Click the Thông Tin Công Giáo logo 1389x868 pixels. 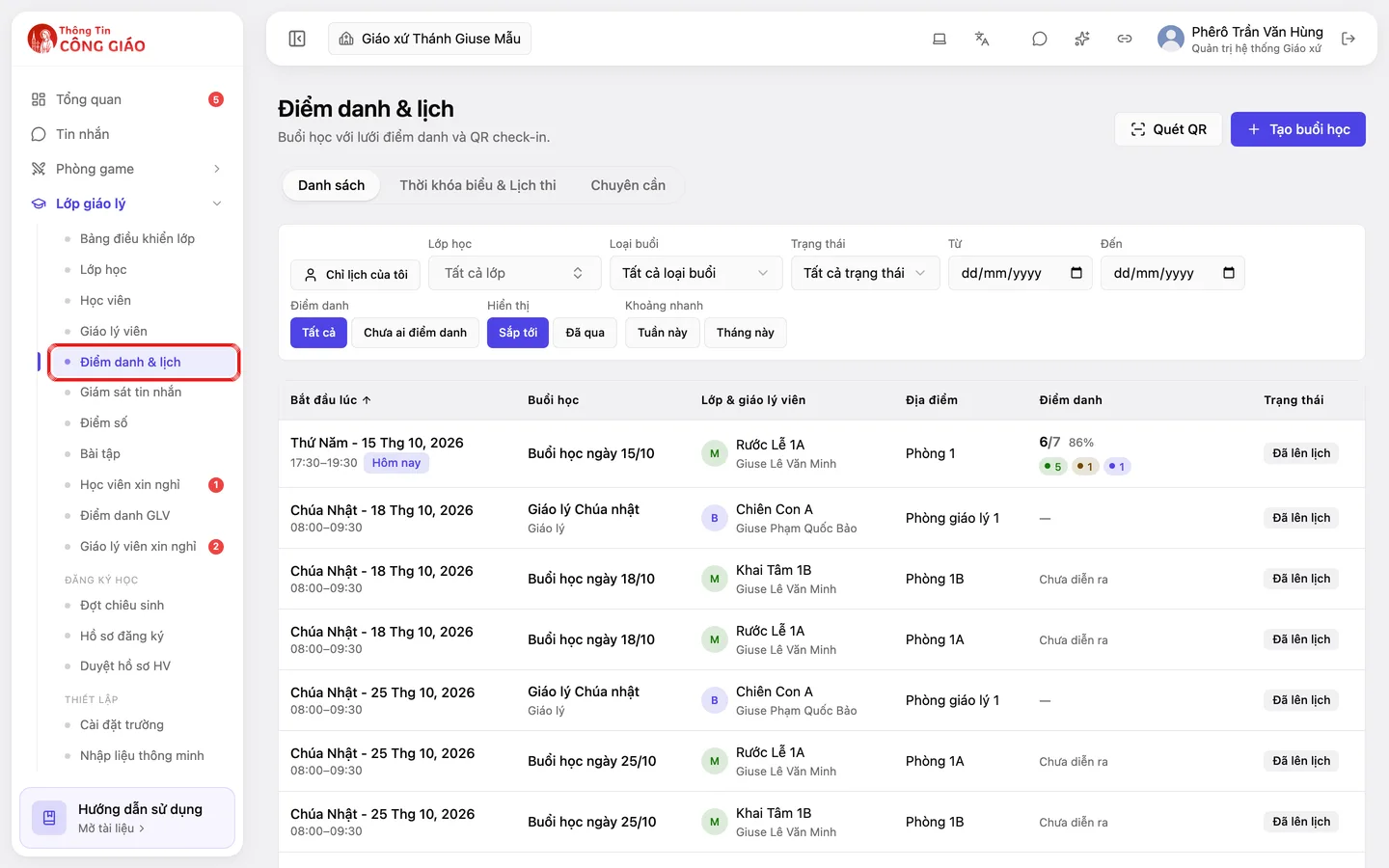click(87, 39)
